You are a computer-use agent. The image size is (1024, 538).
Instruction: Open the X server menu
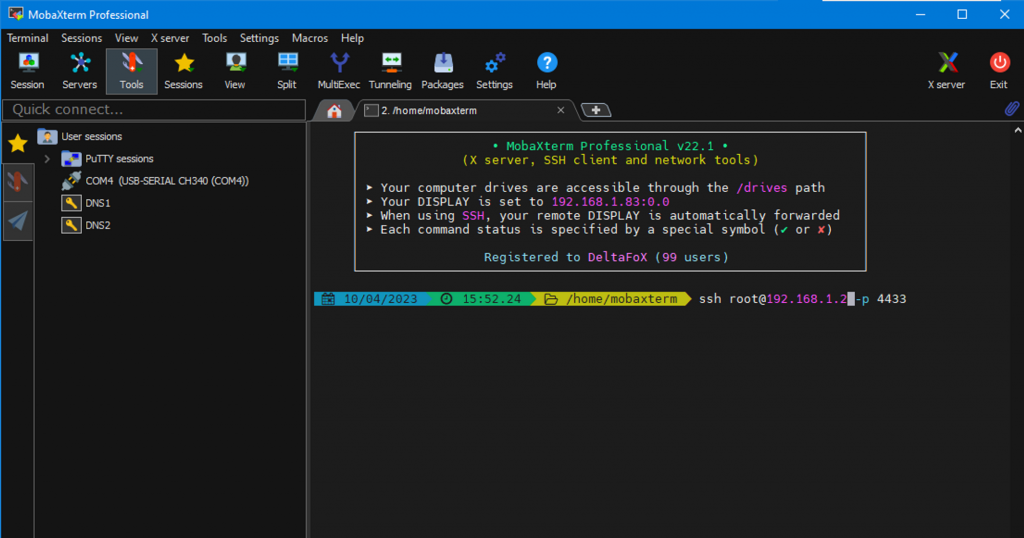[170, 38]
